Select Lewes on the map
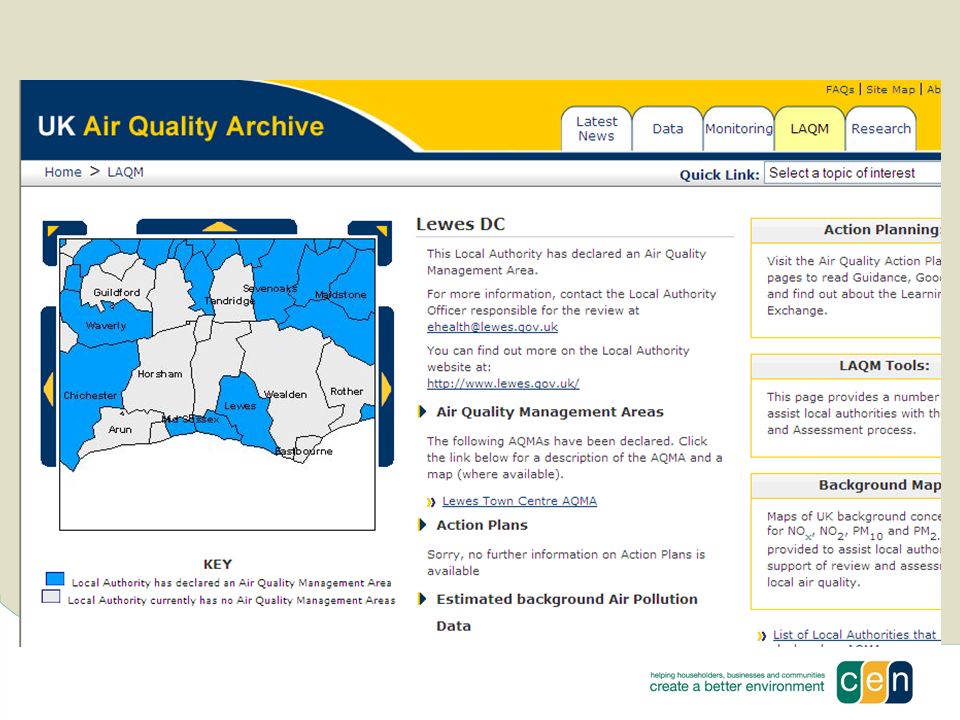960x720 pixels. [239, 406]
